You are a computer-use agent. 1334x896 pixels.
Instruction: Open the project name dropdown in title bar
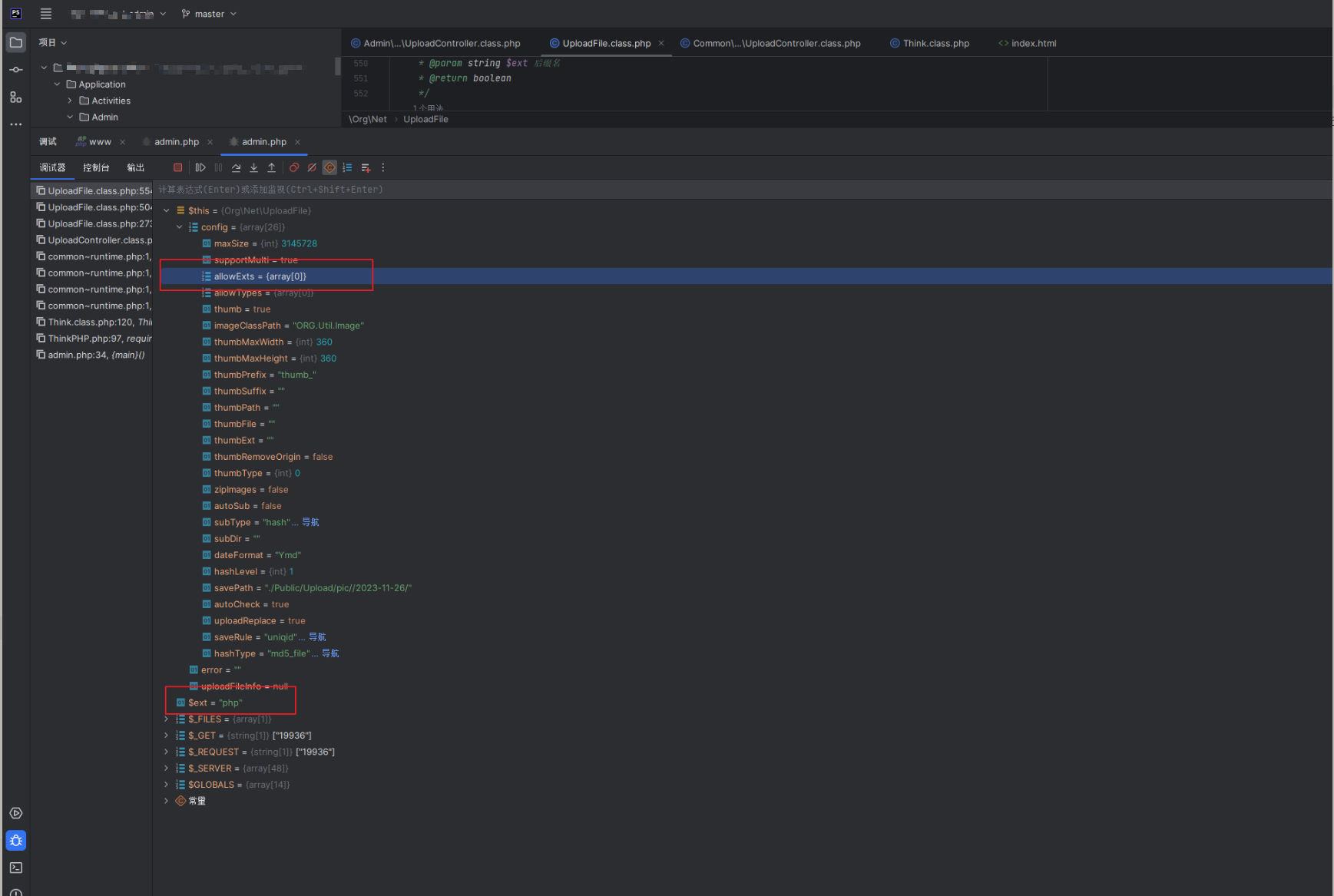click(x=118, y=14)
